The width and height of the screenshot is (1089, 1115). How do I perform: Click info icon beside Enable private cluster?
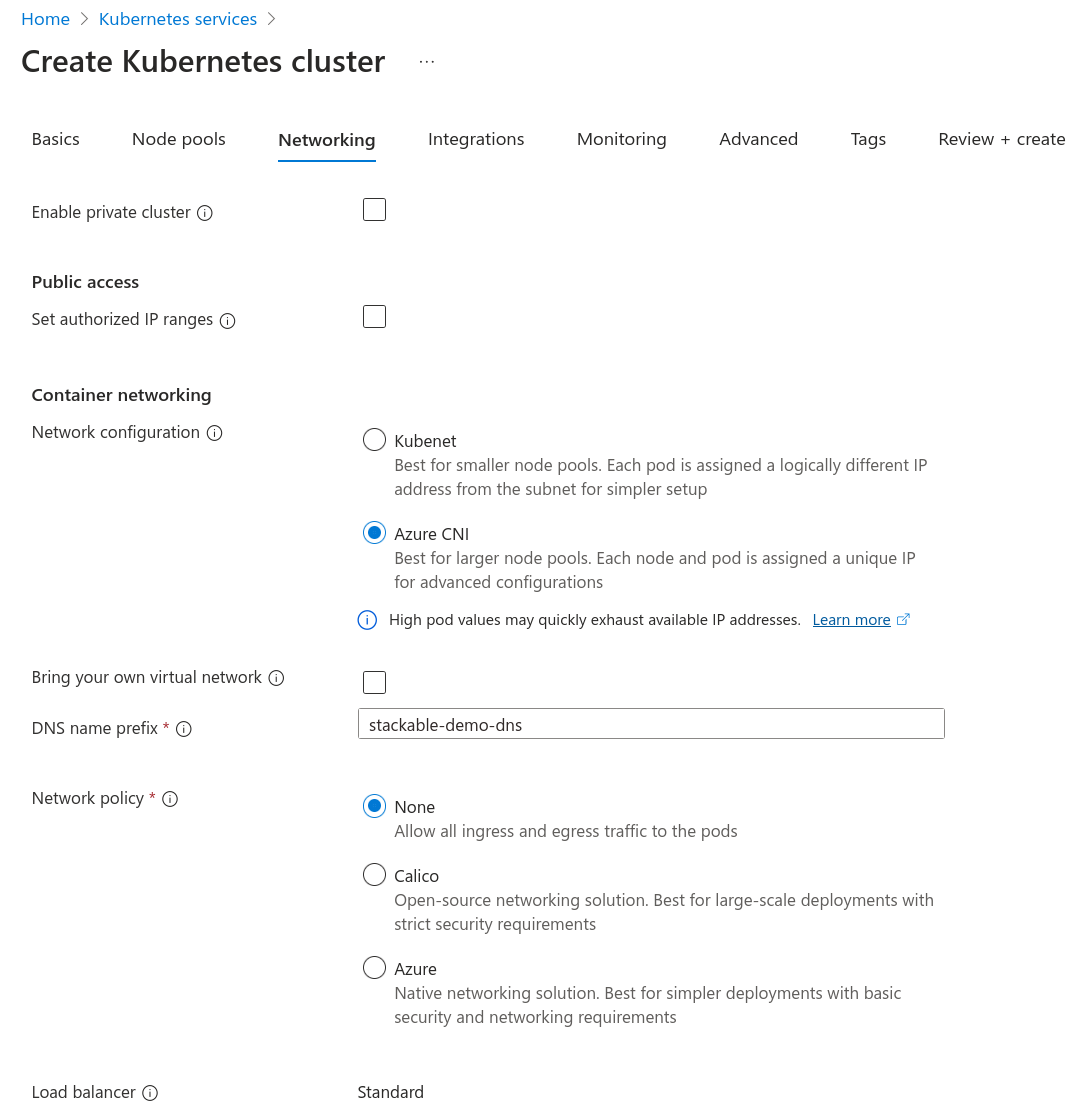pos(205,213)
